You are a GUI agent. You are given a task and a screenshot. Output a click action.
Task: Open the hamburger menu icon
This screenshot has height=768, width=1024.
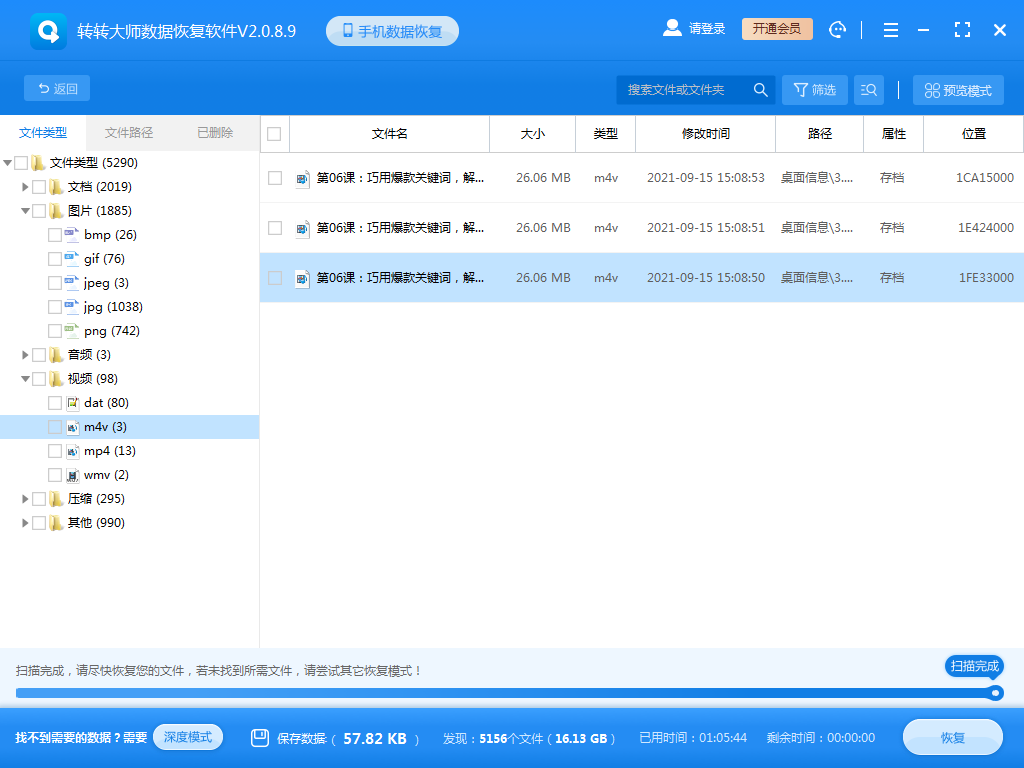890,29
